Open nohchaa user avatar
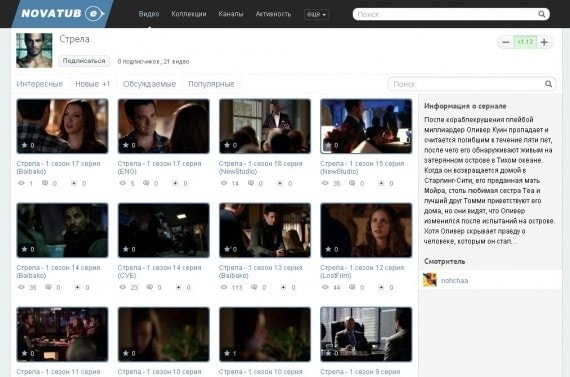The height and width of the screenshot is (377, 570). point(430,280)
